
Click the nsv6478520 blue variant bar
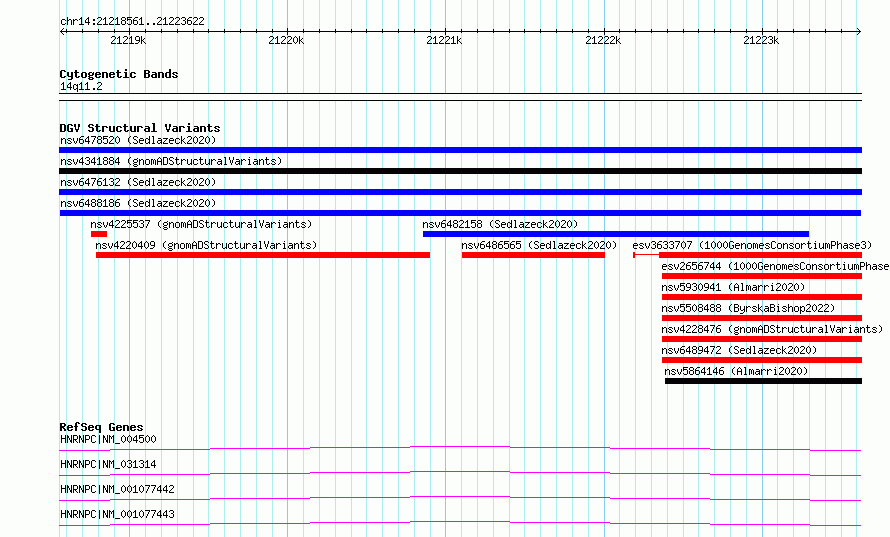click(460, 150)
